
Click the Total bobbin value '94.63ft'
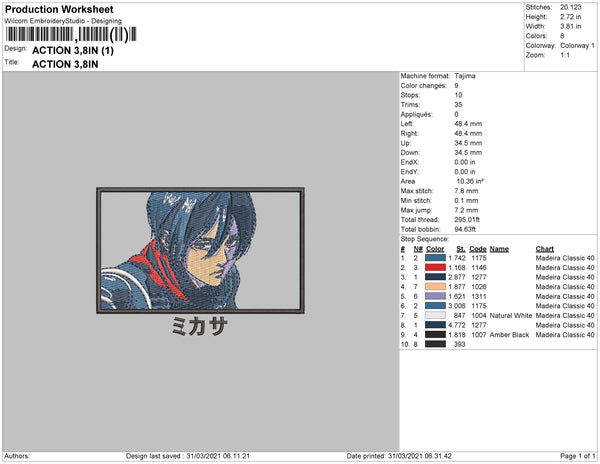(465, 229)
